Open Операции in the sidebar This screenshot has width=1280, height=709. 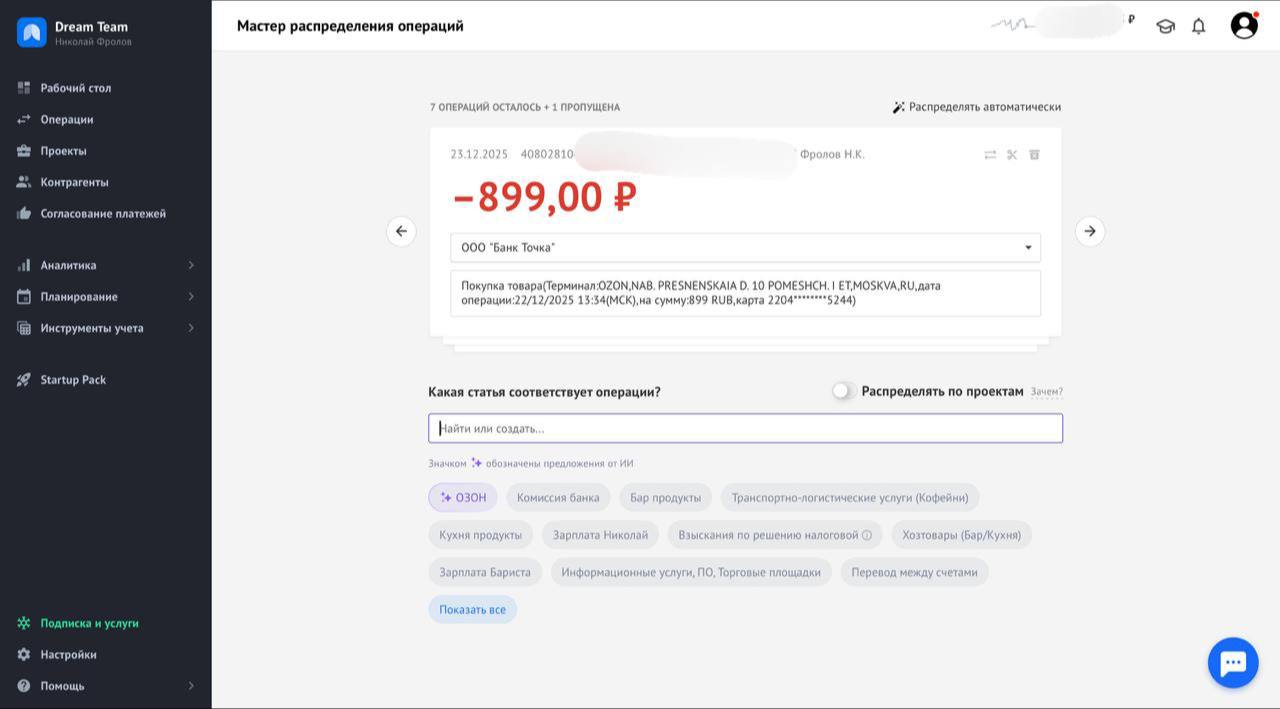[x=67, y=120]
